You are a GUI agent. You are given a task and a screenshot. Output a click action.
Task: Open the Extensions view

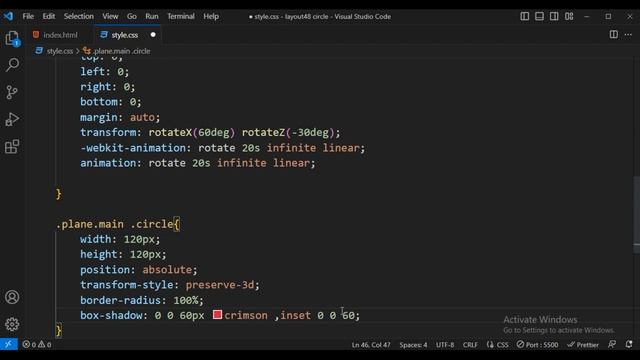pyautogui.click(x=12, y=147)
